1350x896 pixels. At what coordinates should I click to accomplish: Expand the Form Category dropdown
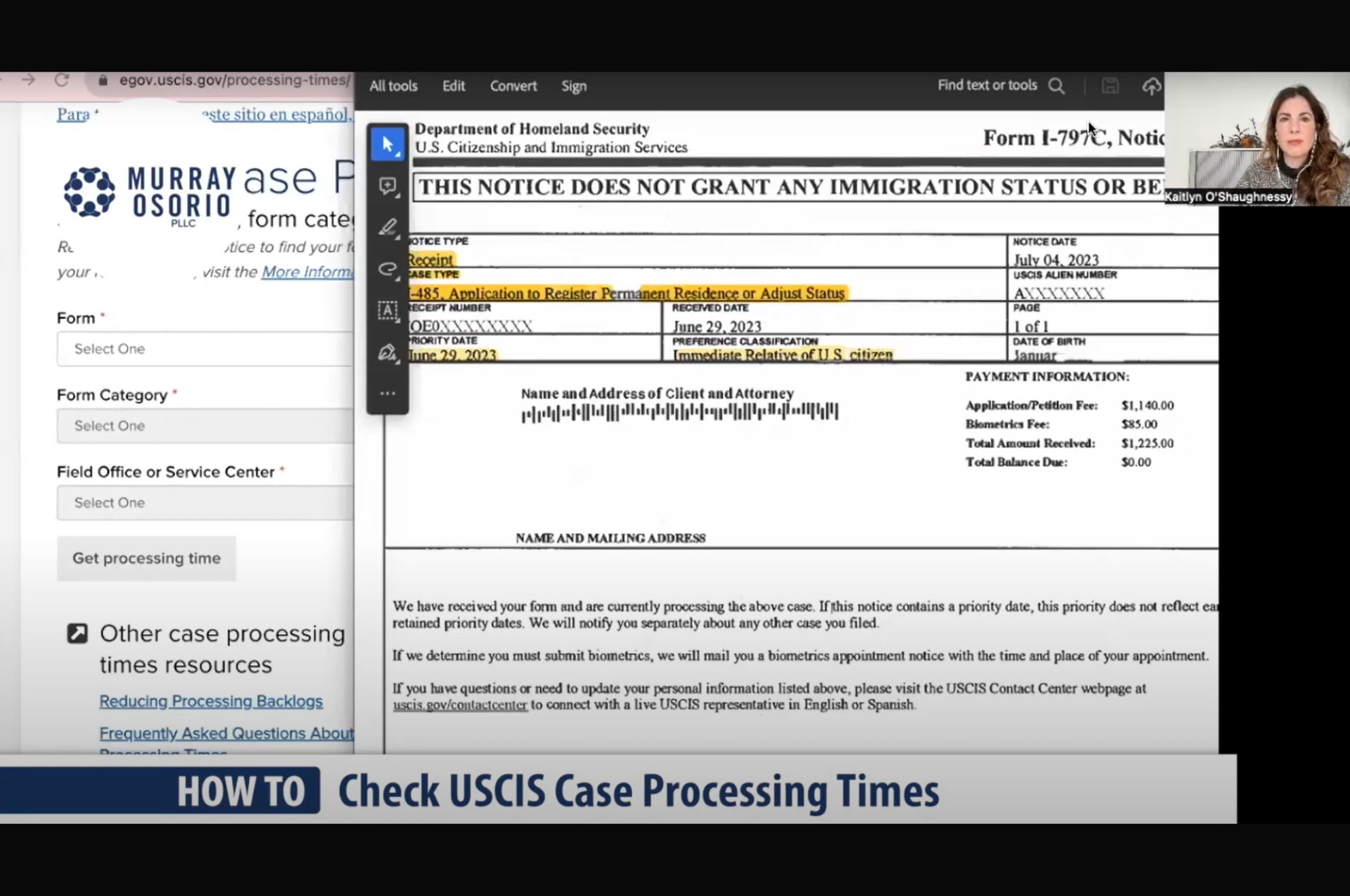(x=204, y=425)
